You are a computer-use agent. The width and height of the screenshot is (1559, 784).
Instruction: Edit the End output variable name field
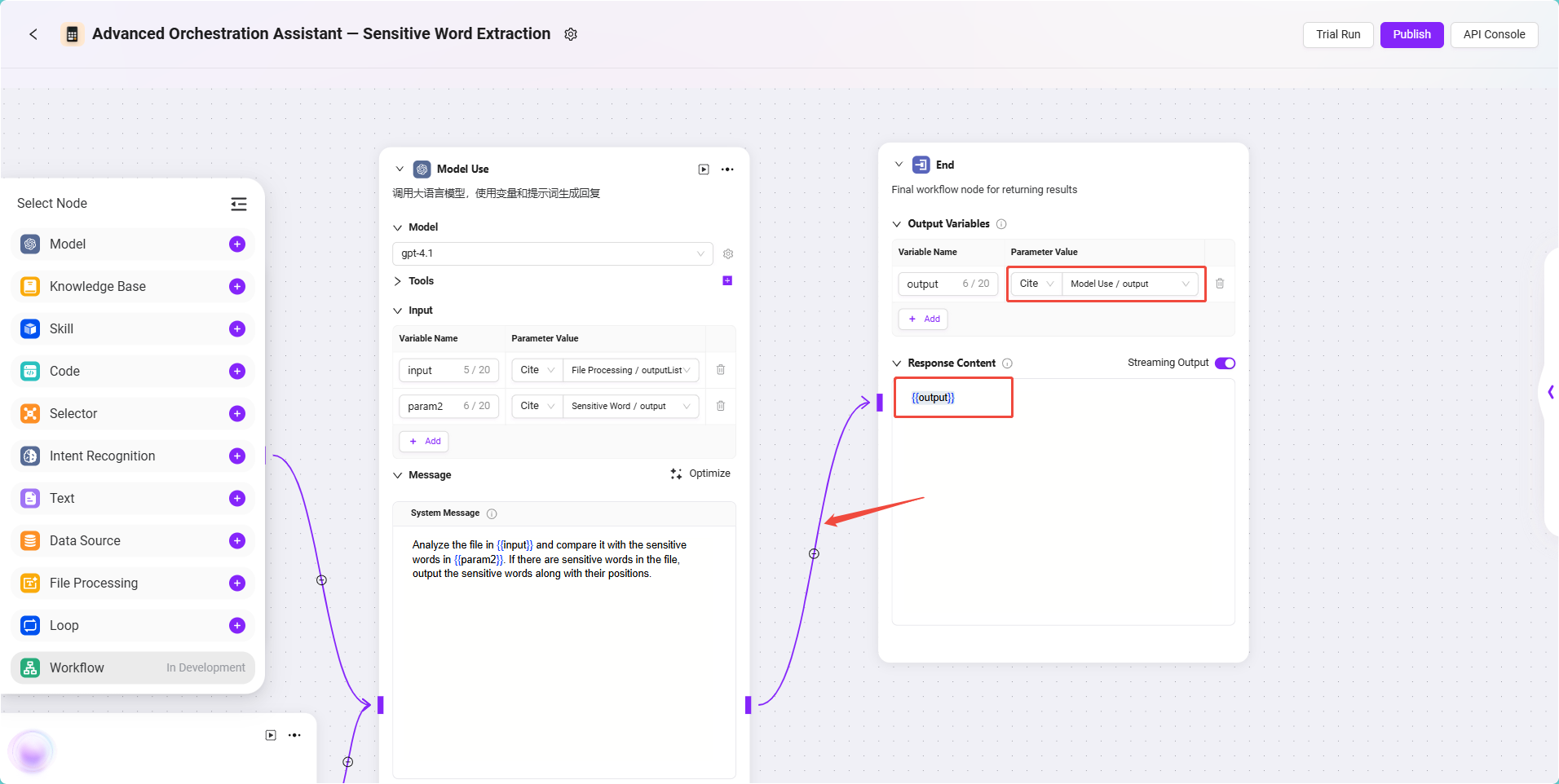[x=947, y=284]
